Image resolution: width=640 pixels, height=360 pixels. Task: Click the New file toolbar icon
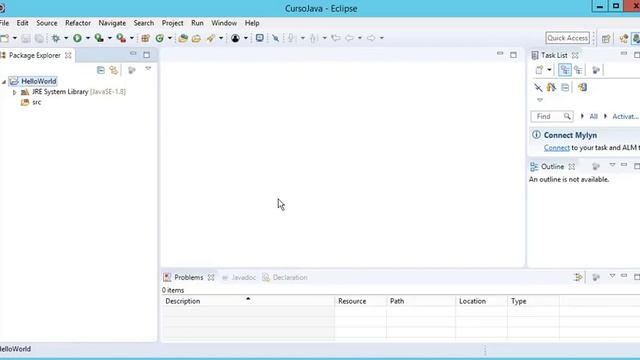(4, 38)
